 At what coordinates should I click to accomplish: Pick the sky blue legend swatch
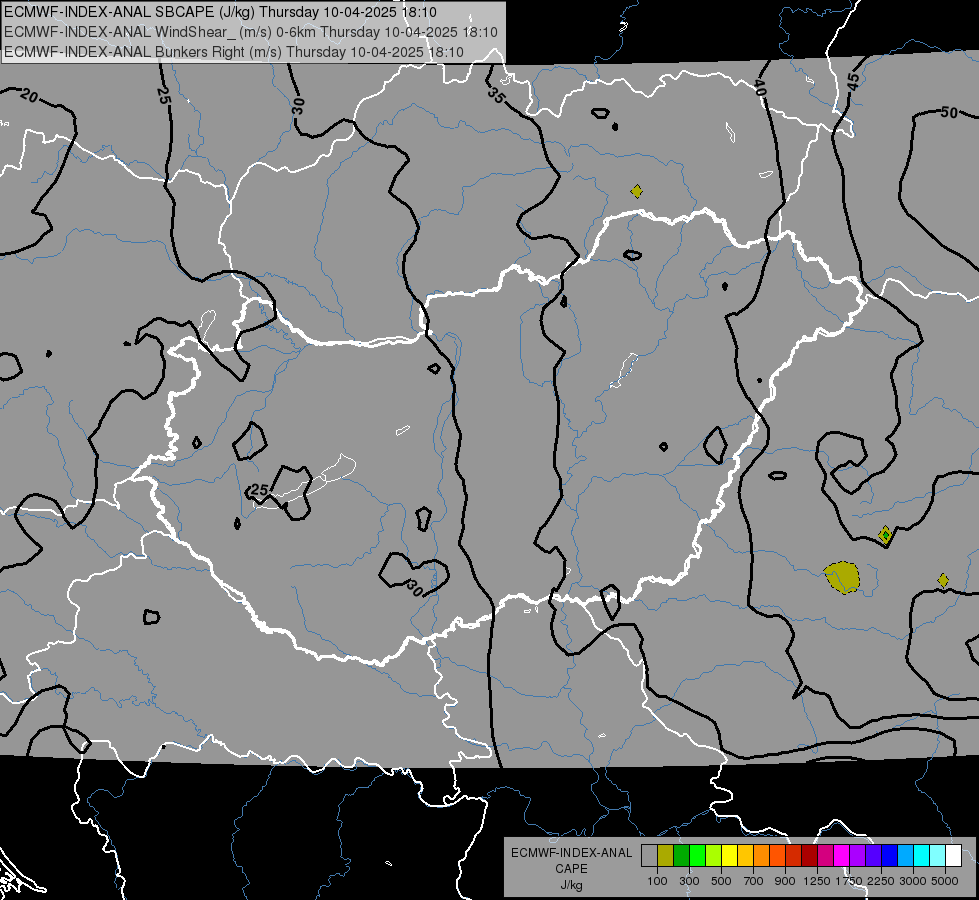pos(906,856)
